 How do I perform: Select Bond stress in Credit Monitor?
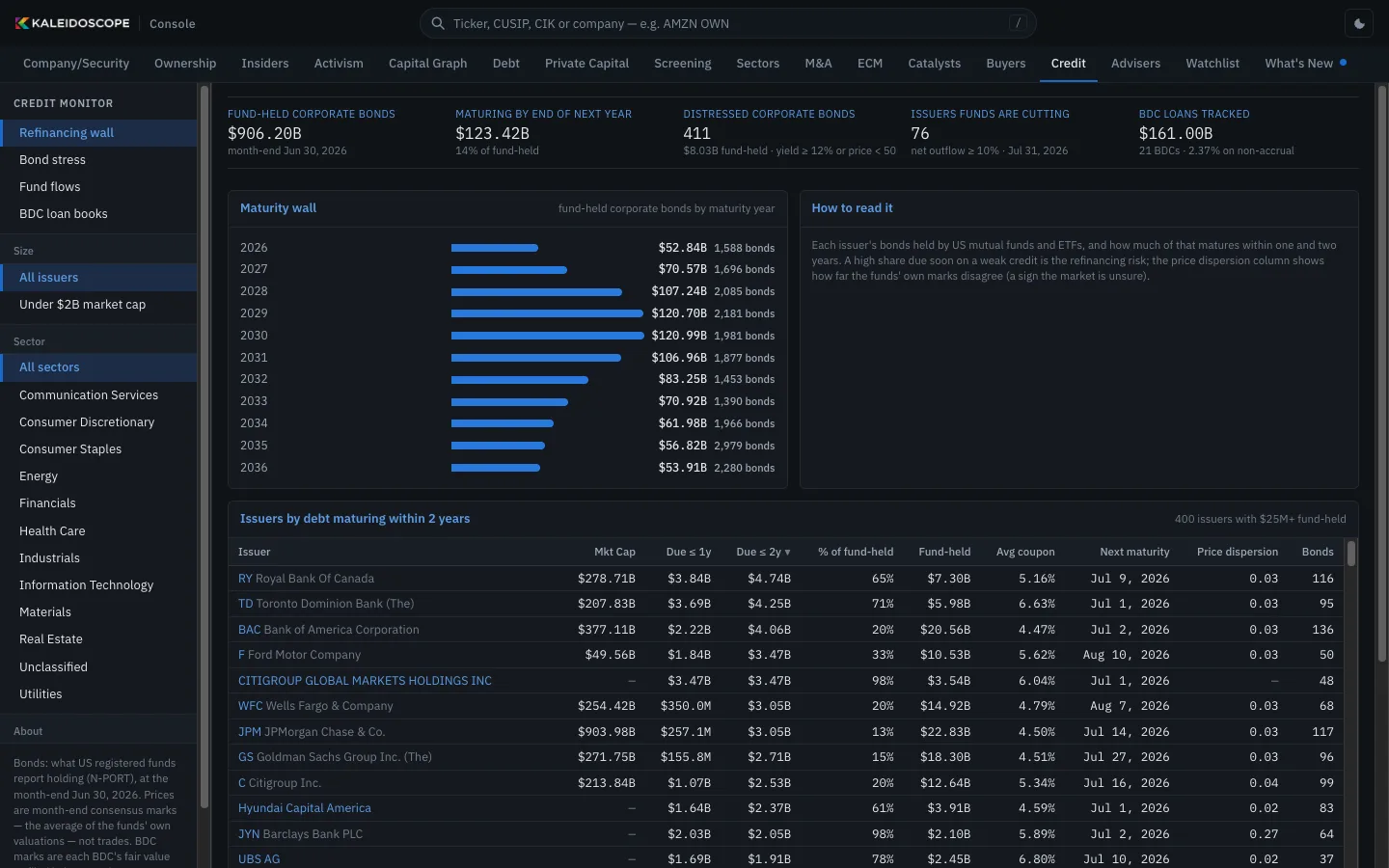[x=98, y=160]
